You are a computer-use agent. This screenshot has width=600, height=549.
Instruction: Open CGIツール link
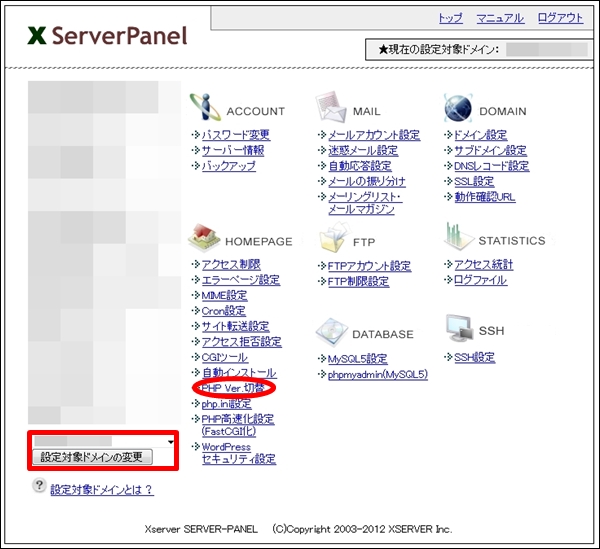[x=225, y=357]
